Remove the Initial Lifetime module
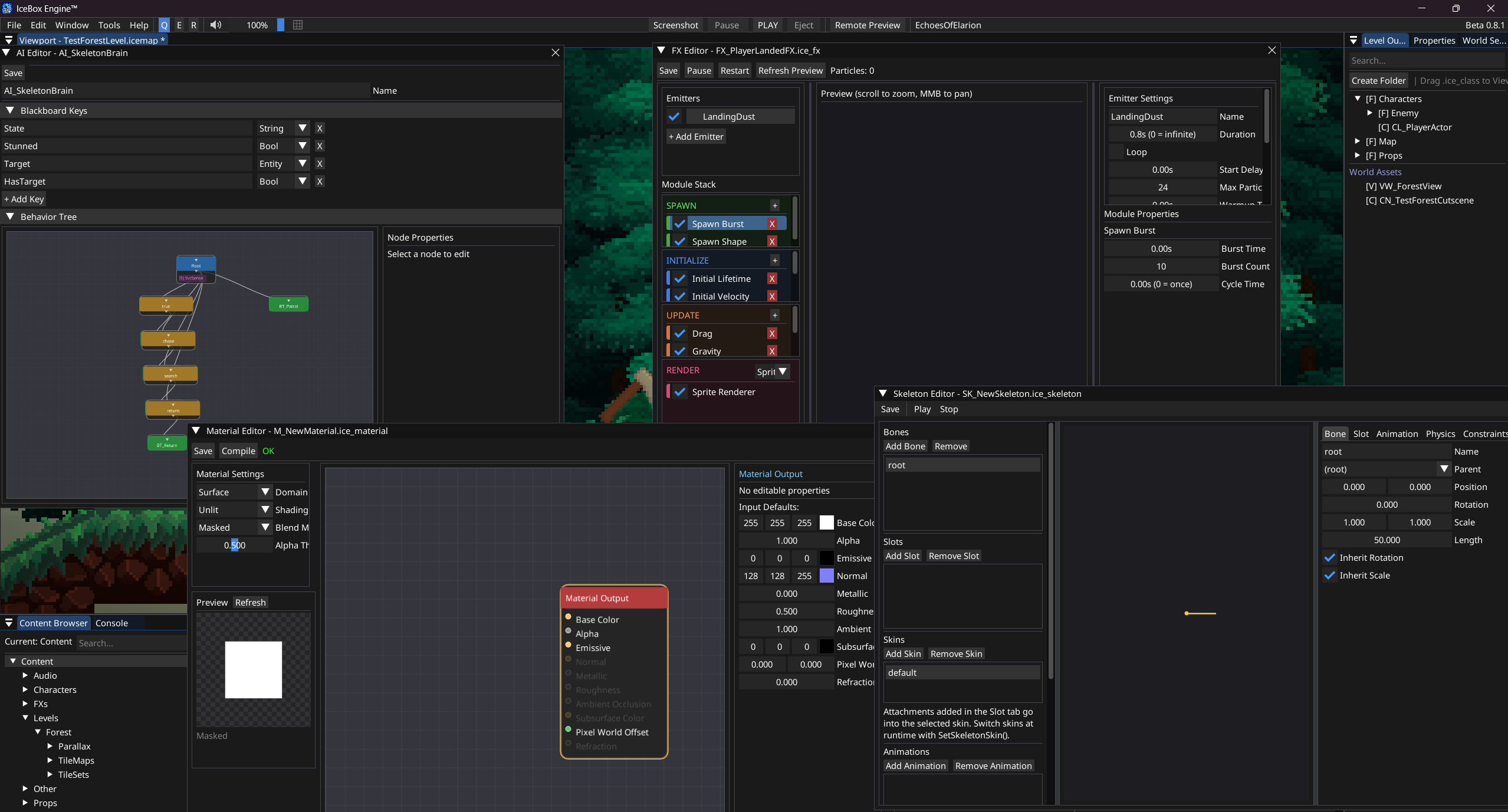This screenshot has height=812, width=1508. [772, 279]
